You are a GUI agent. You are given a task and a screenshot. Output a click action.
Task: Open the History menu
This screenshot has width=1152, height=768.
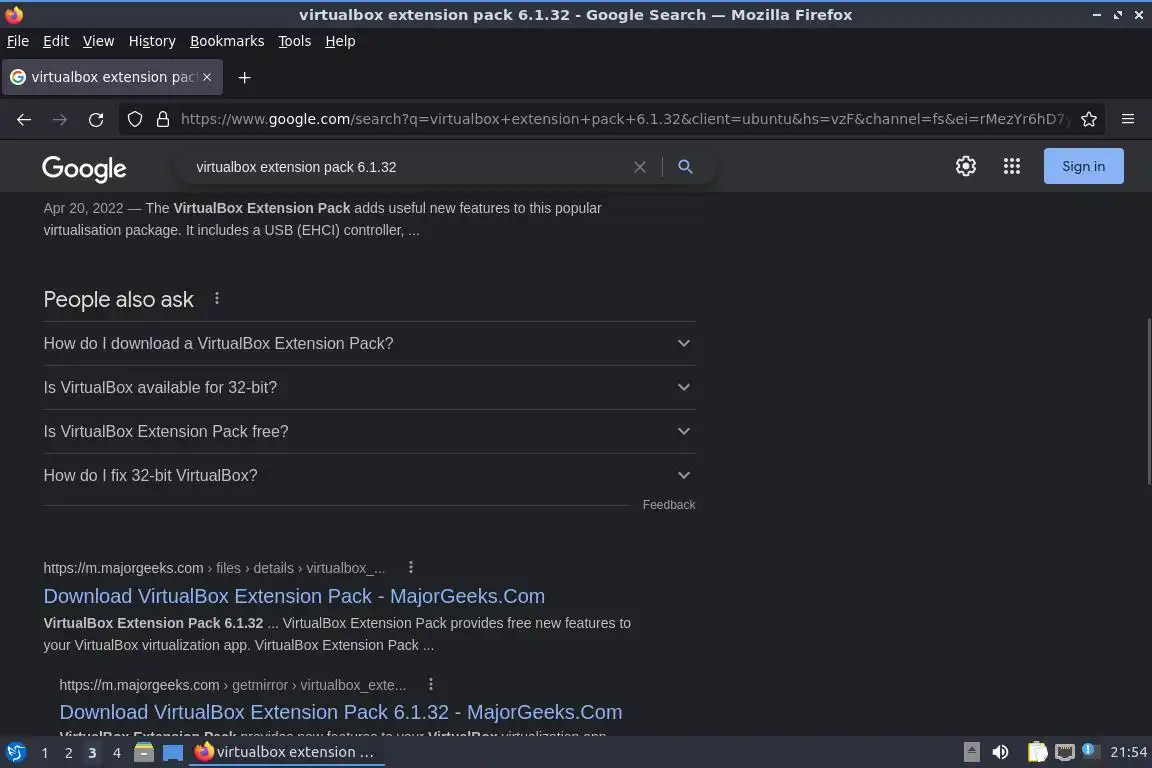click(x=152, y=41)
